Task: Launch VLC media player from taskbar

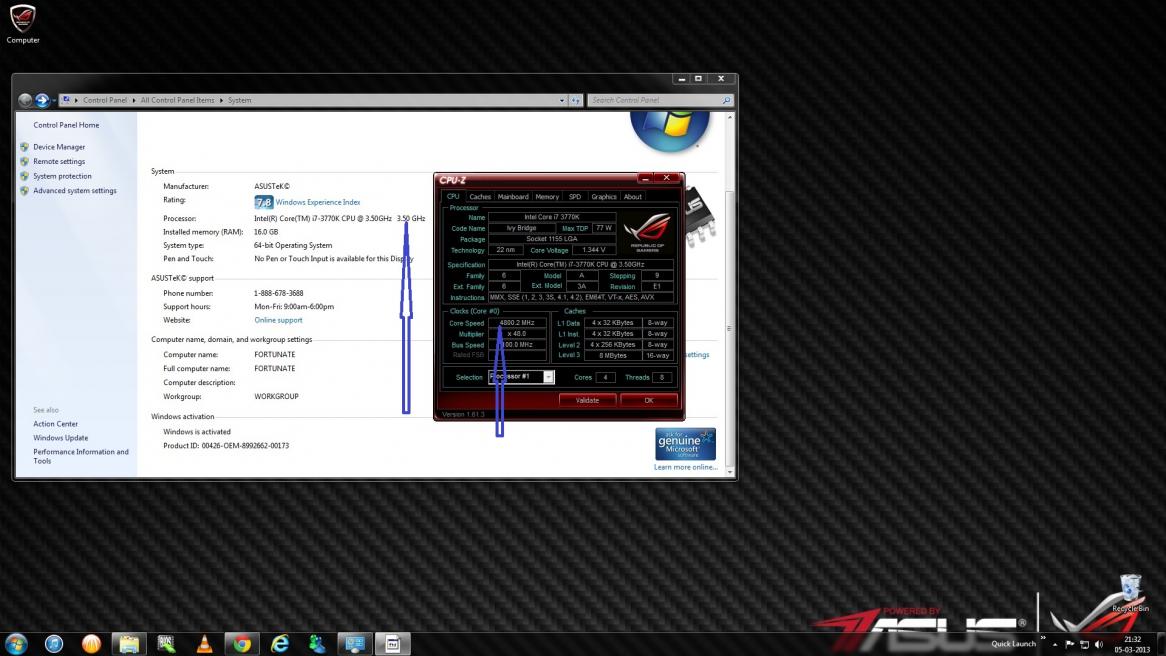Action: 204,643
